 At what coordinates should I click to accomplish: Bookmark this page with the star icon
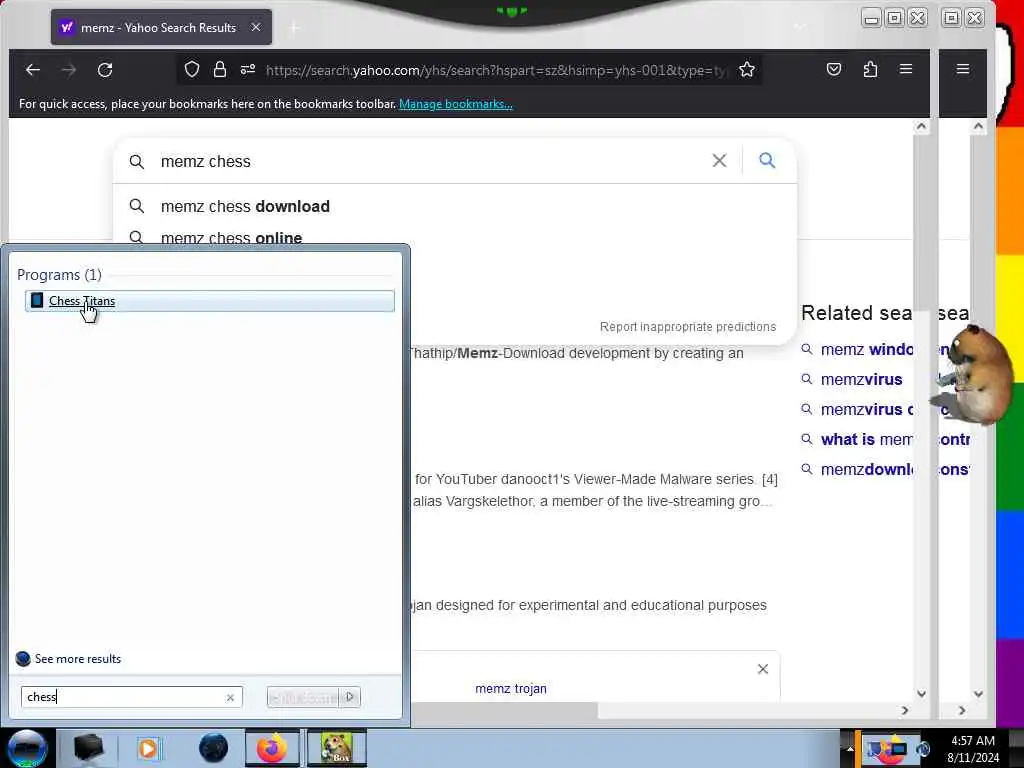click(747, 69)
